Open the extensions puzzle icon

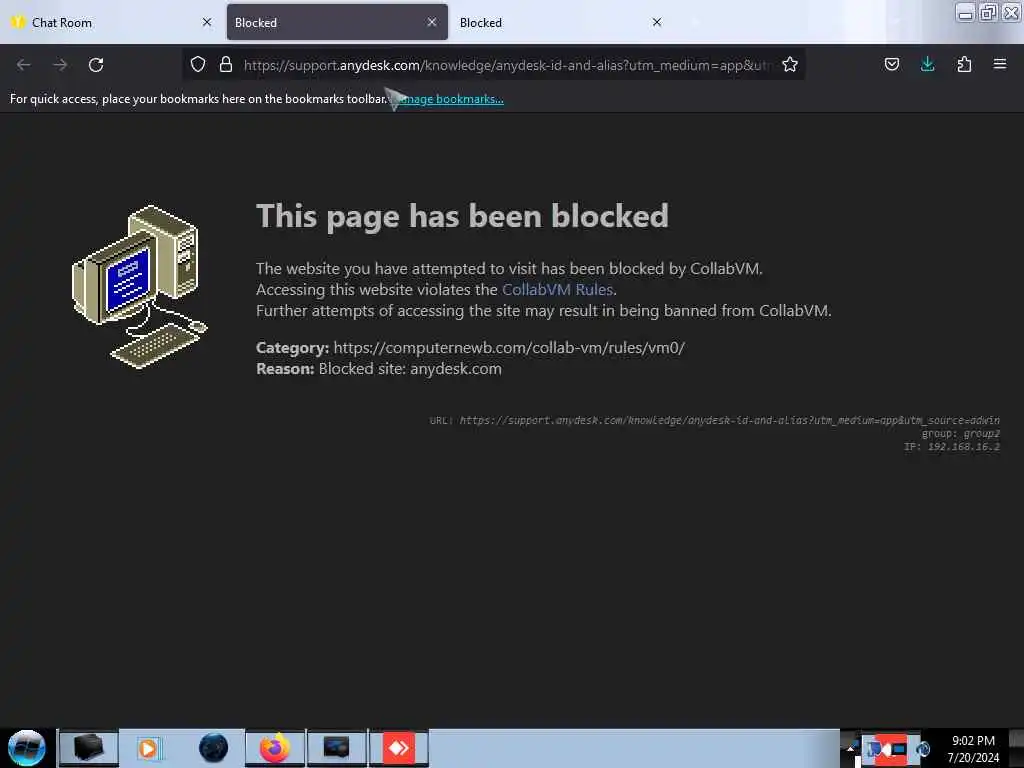click(964, 64)
